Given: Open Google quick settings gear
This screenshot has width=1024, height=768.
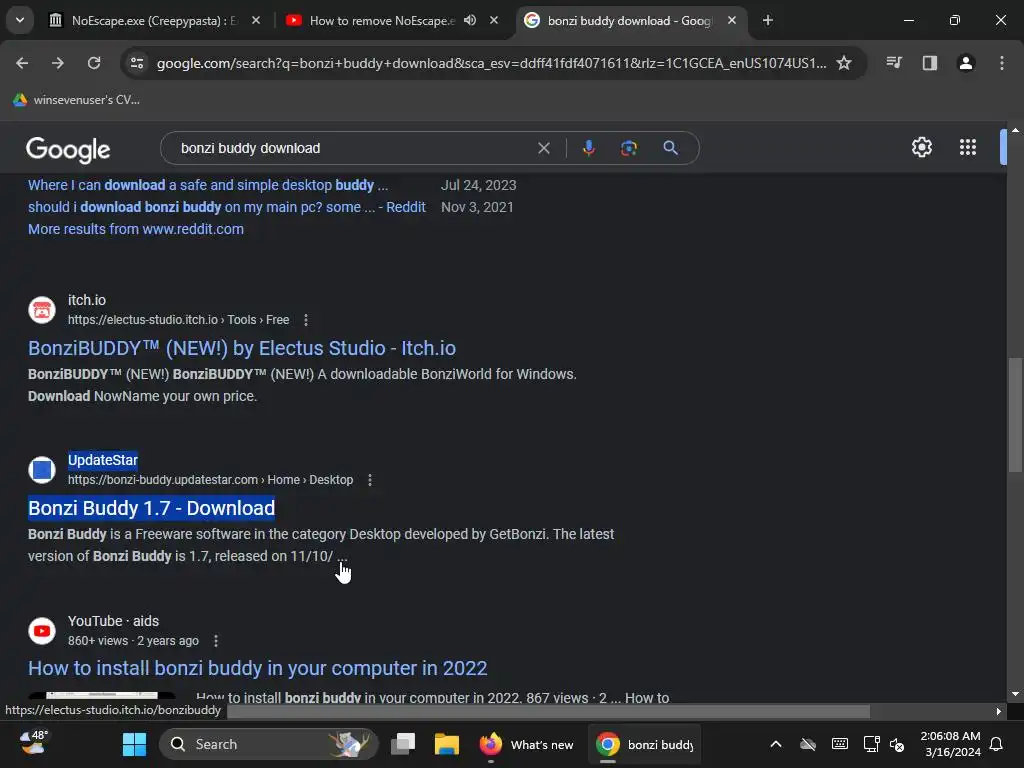Looking at the screenshot, I should [921, 147].
